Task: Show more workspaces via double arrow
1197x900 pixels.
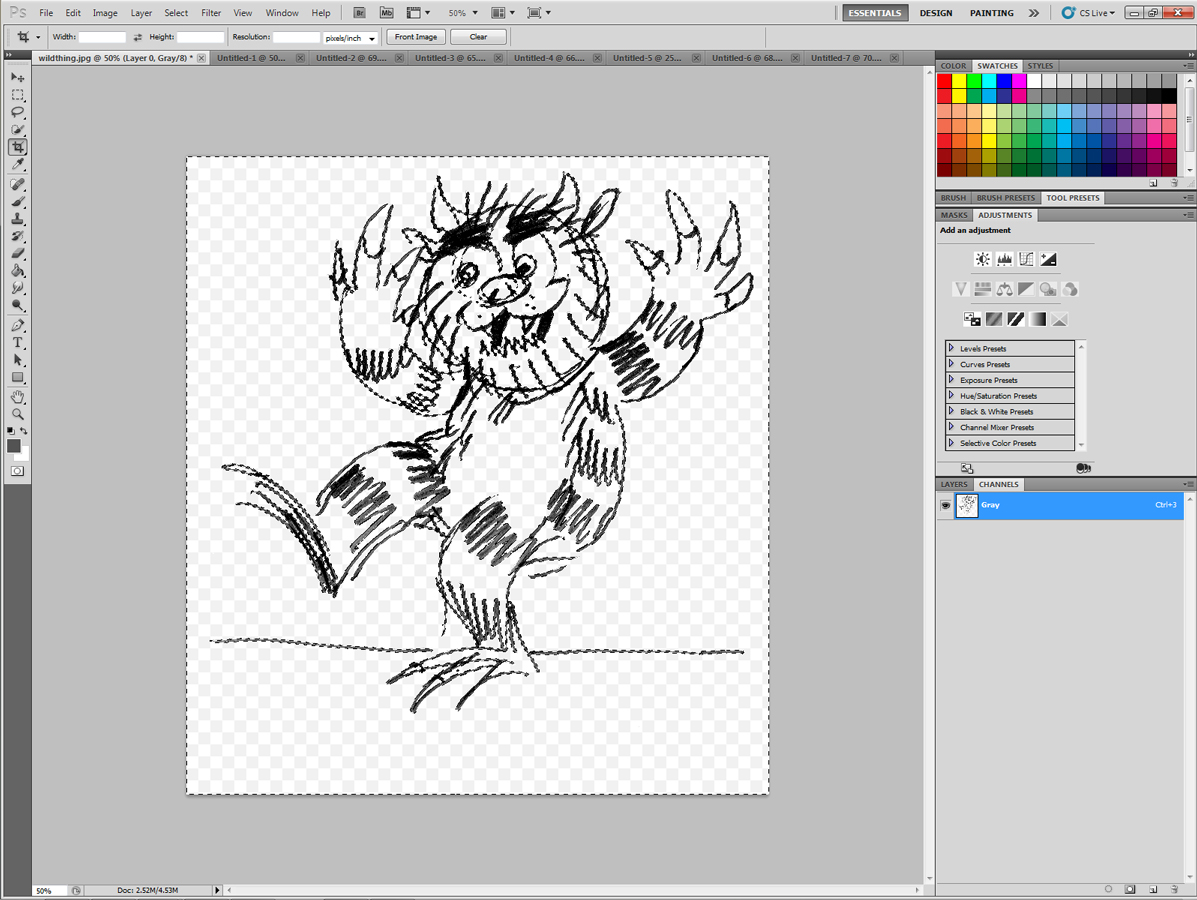Action: [x=1034, y=13]
